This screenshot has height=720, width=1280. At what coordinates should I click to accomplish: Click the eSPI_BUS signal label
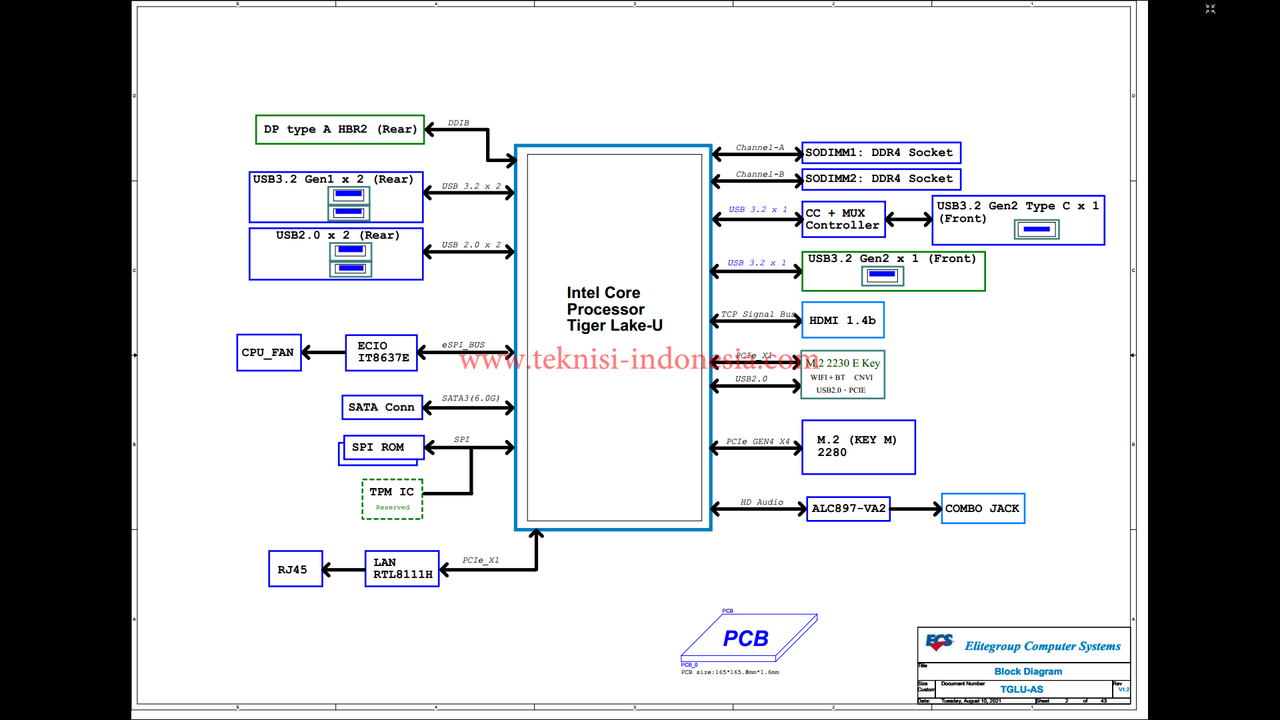tap(463, 345)
